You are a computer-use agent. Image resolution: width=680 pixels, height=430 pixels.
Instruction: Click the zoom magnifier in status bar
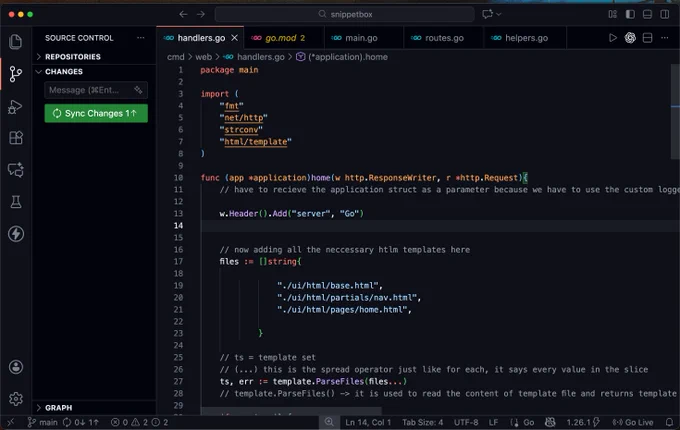pos(329,422)
